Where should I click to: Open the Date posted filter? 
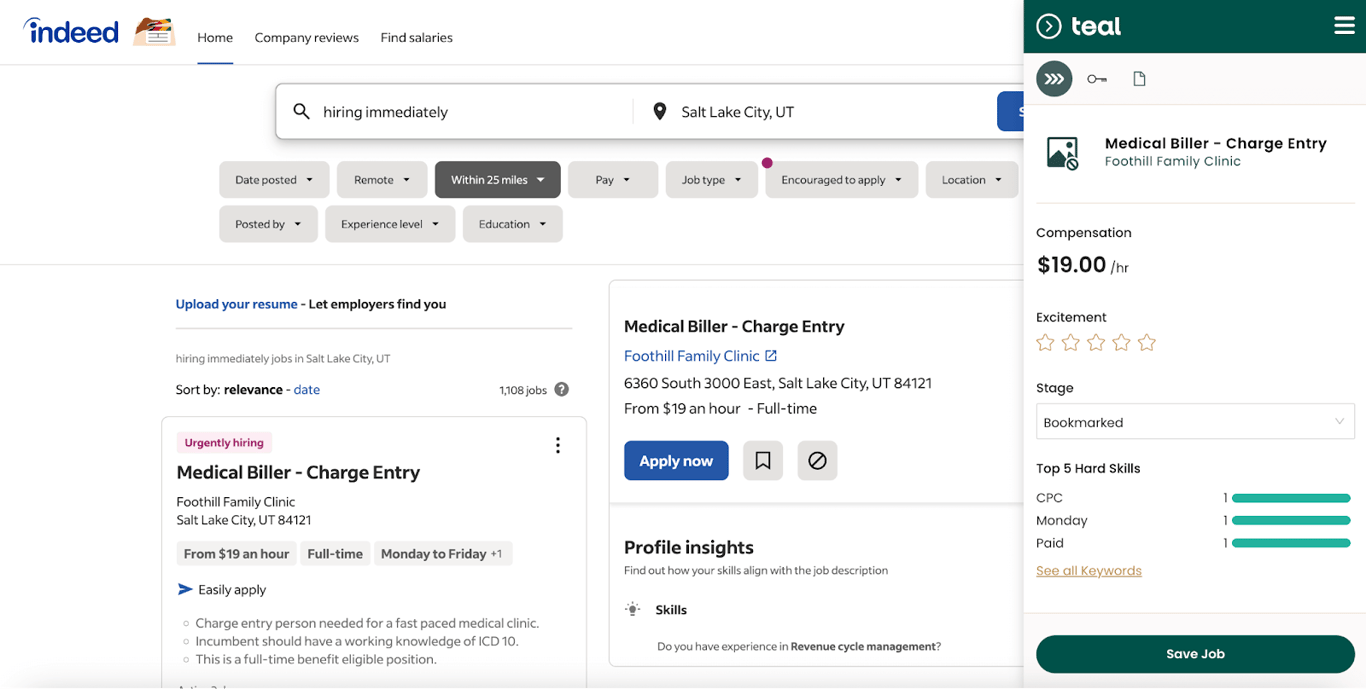click(274, 180)
